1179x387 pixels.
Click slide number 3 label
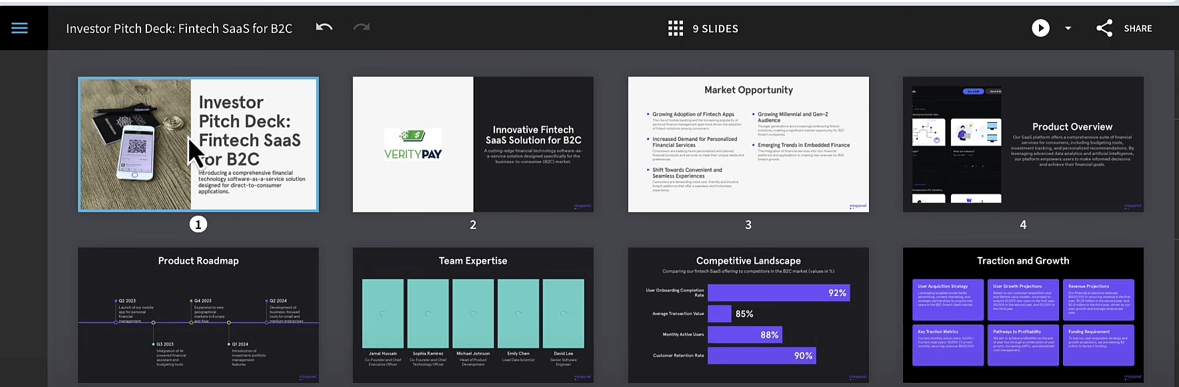tap(748, 225)
